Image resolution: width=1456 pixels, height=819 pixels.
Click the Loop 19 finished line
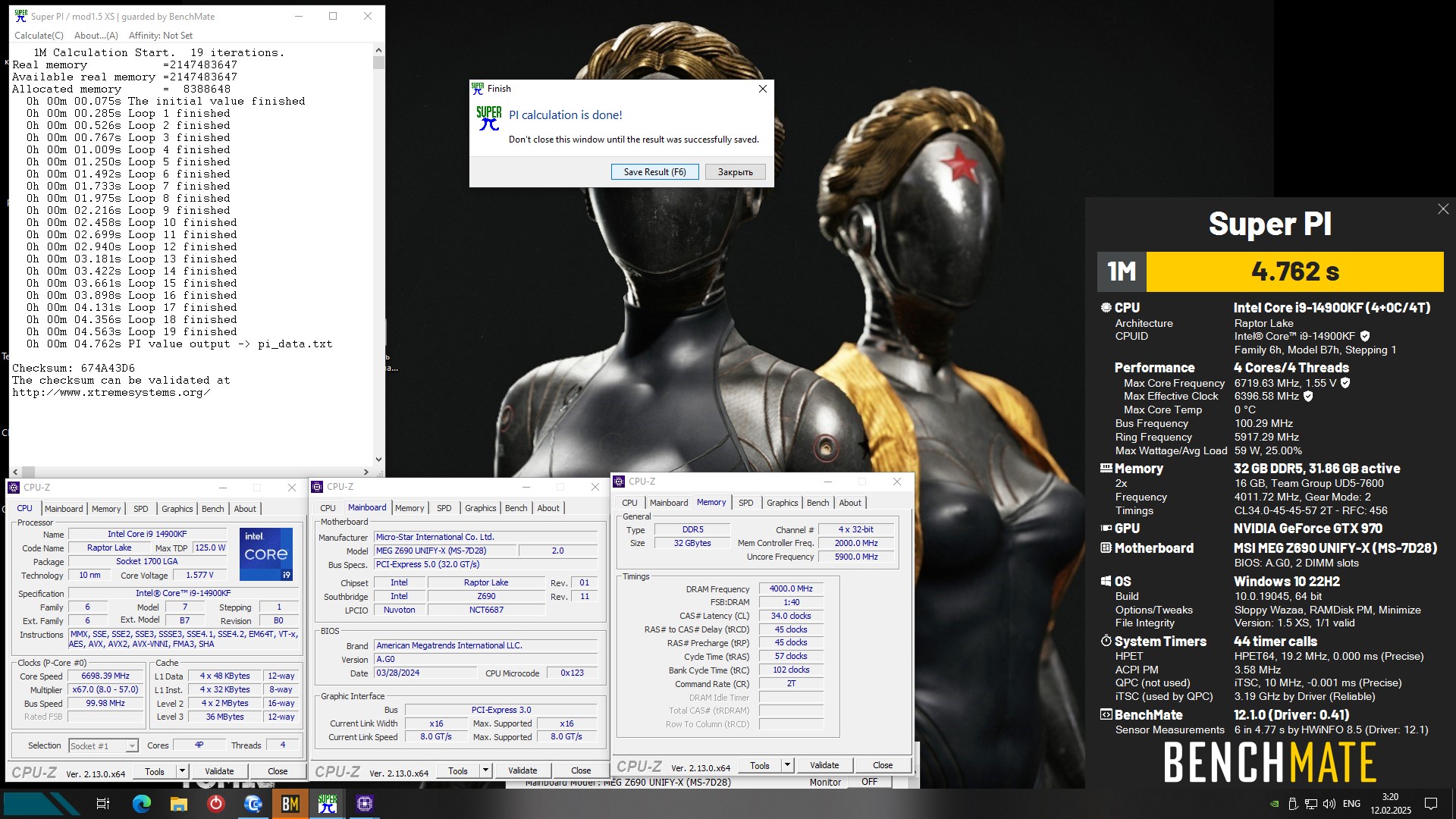tap(132, 332)
